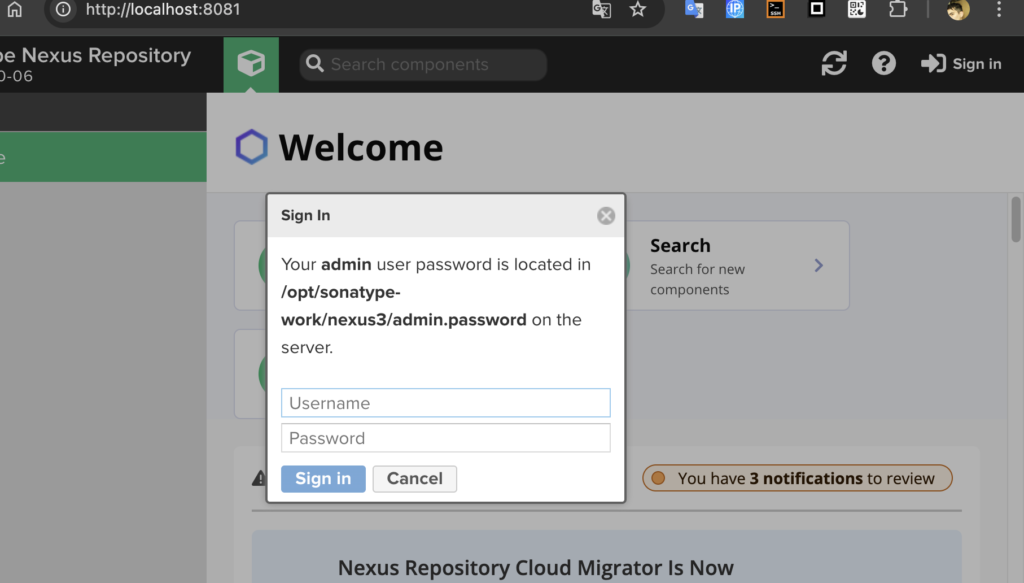Open the 3 notifications to review badge

click(x=797, y=478)
